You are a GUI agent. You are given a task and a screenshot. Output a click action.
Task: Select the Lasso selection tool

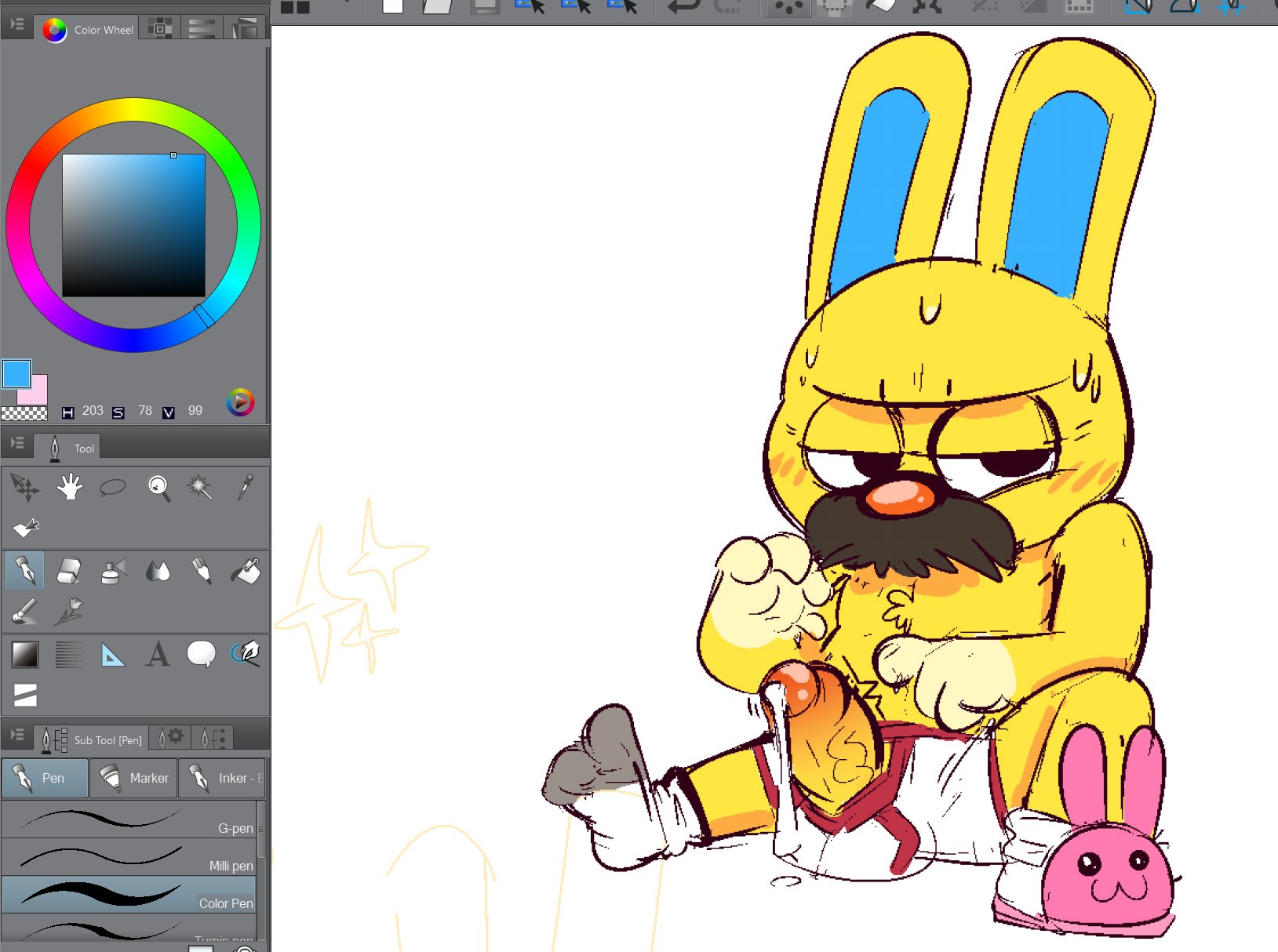(x=113, y=487)
